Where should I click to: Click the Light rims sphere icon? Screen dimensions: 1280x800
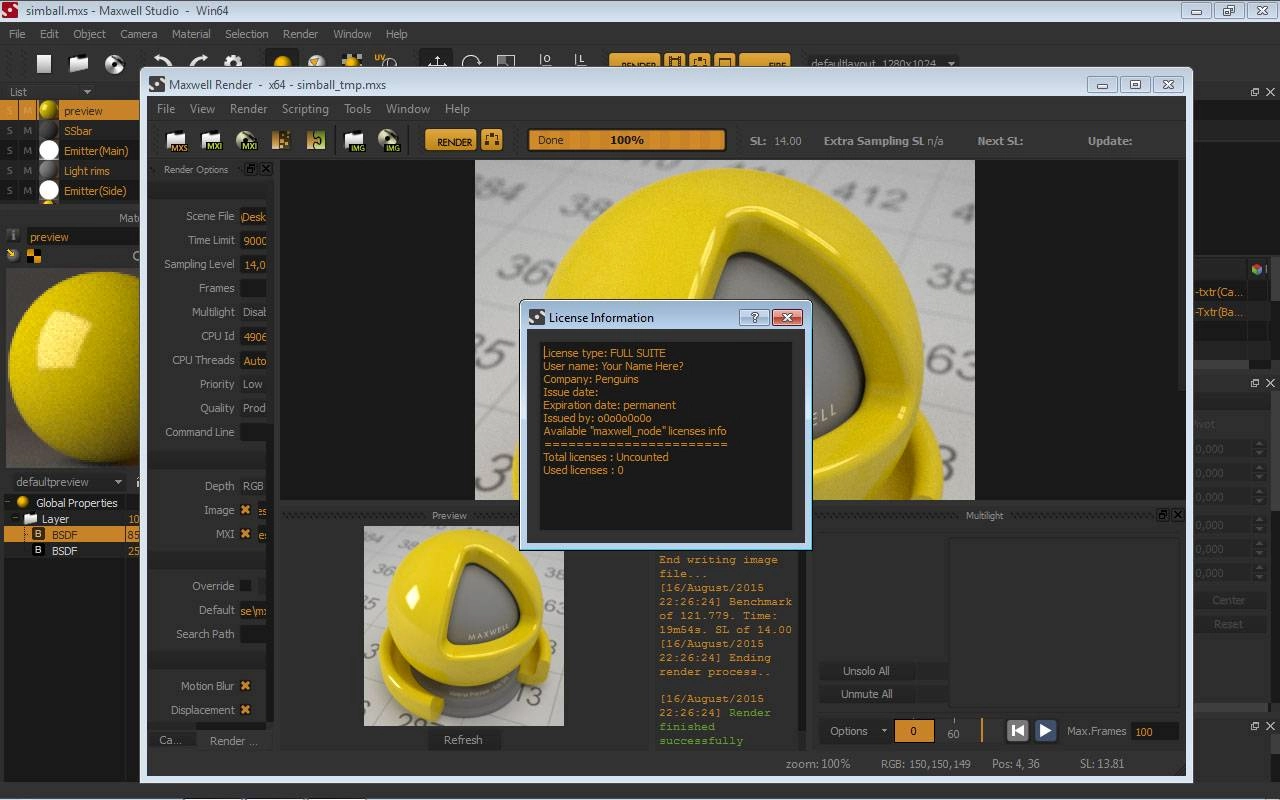(49, 170)
